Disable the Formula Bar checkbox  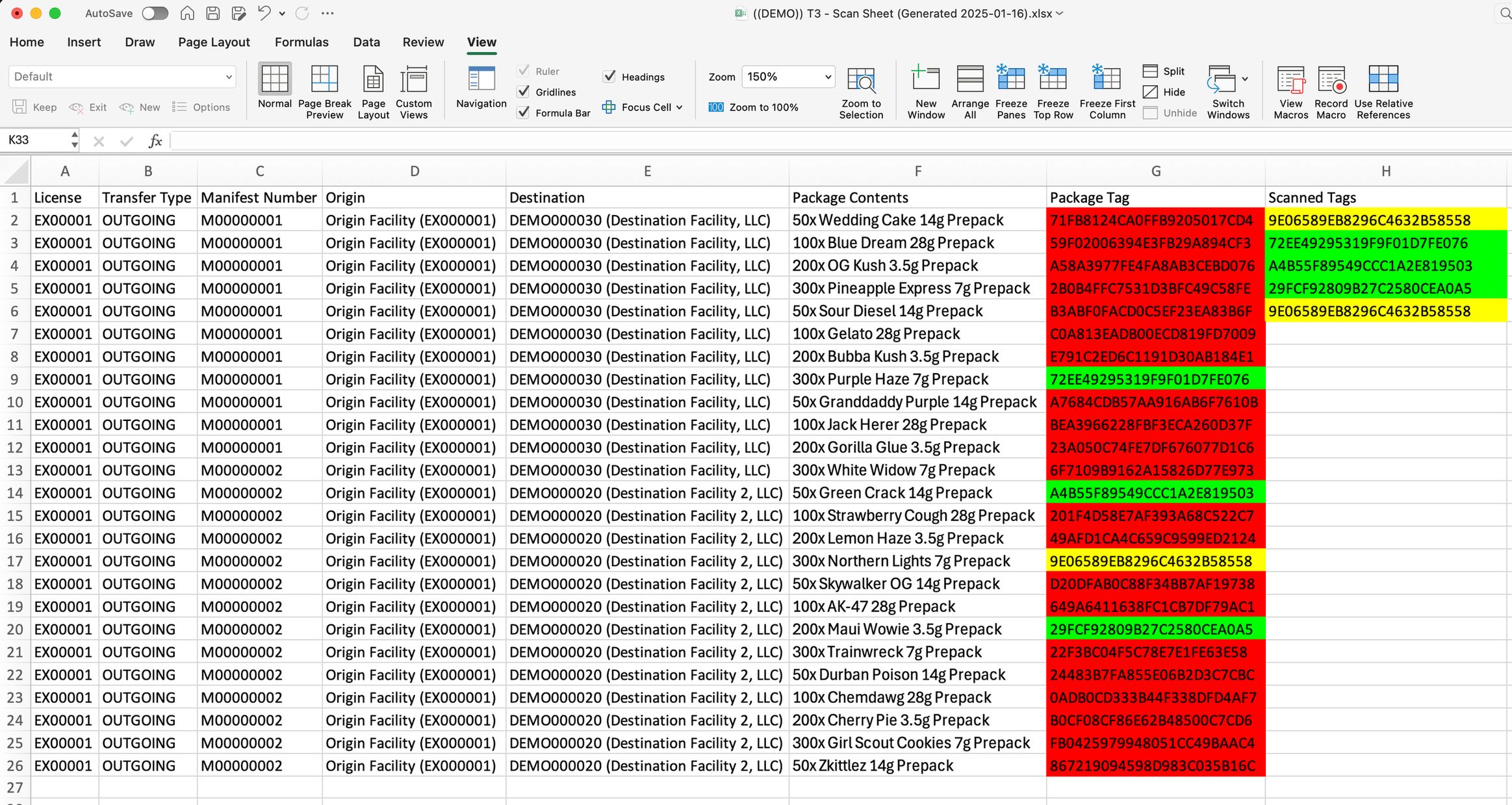tap(524, 112)
